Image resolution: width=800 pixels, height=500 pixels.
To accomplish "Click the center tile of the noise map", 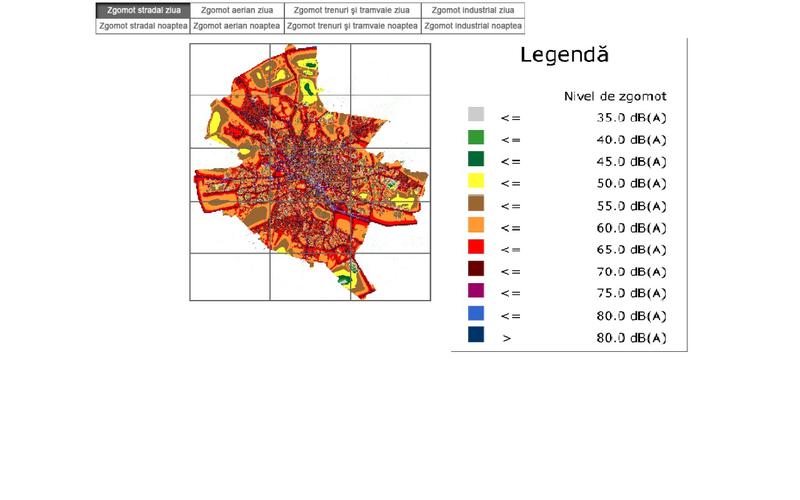I will 310,175.
